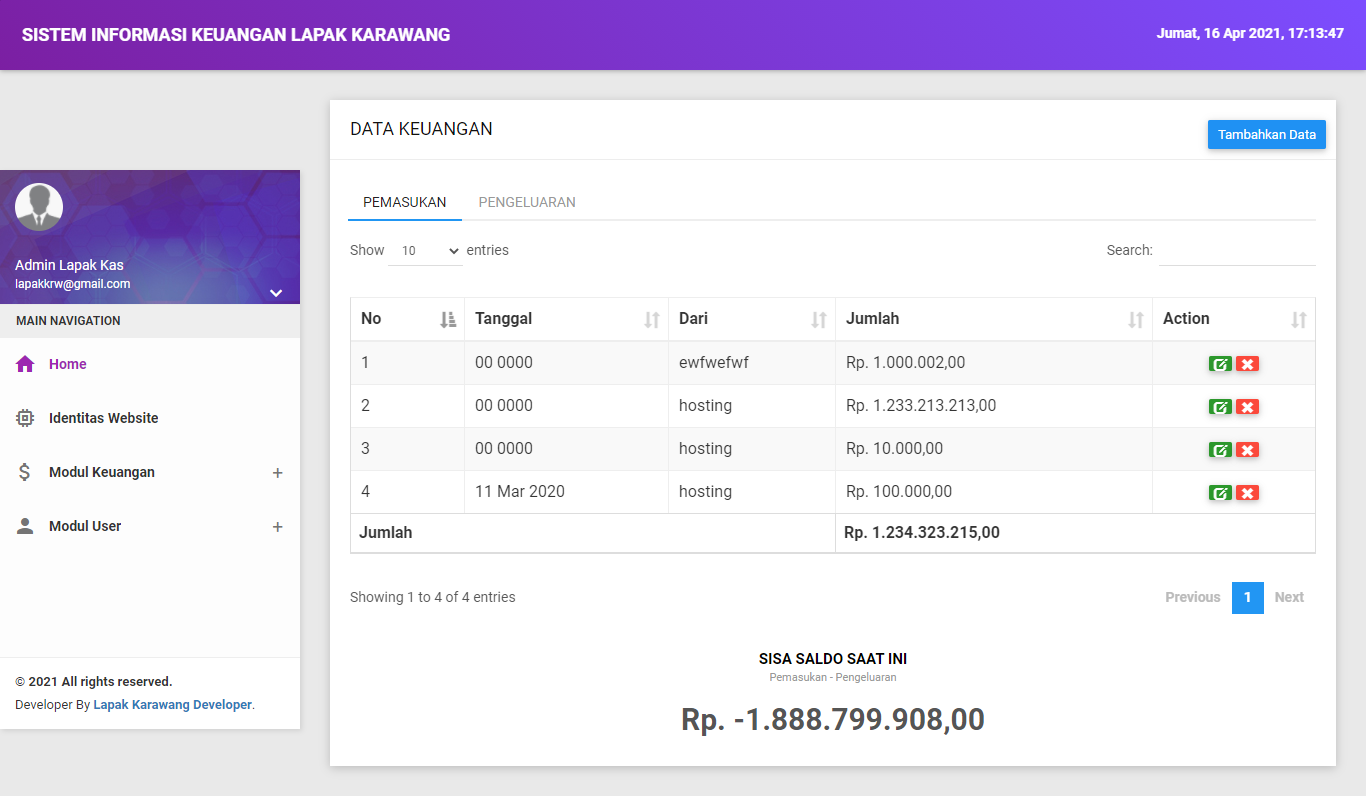This screenshot has height=796, width=1366.
Task: Sort by the Jumlah column icon
Action: [x=1136, y=320]
